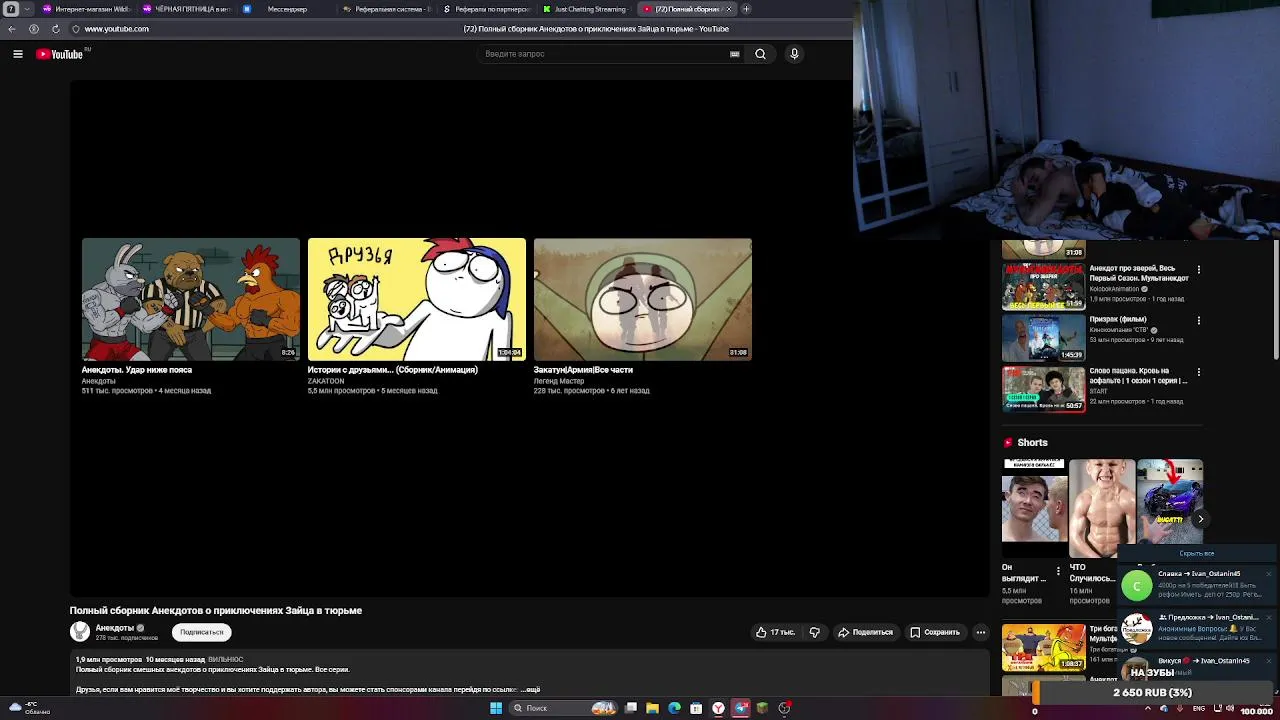Open the Windows Start menu
Viewport: 1280px width, 720px height.
coord(495,708)
